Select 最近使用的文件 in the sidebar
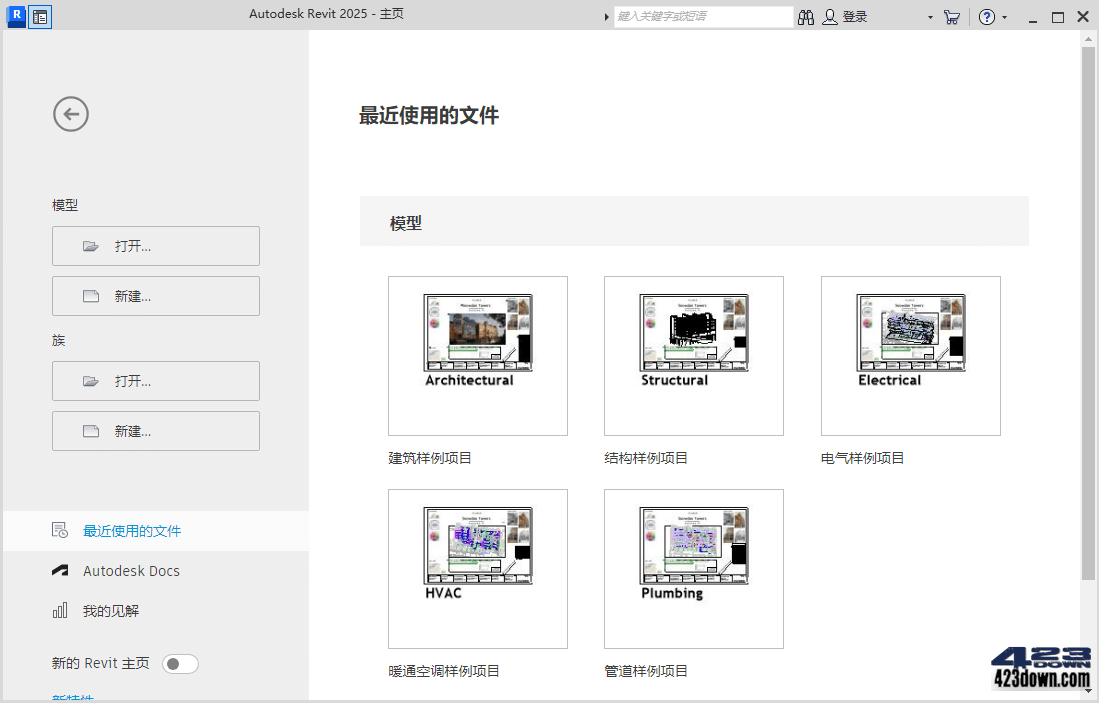Screen dimensions: 1099x703 129,530
